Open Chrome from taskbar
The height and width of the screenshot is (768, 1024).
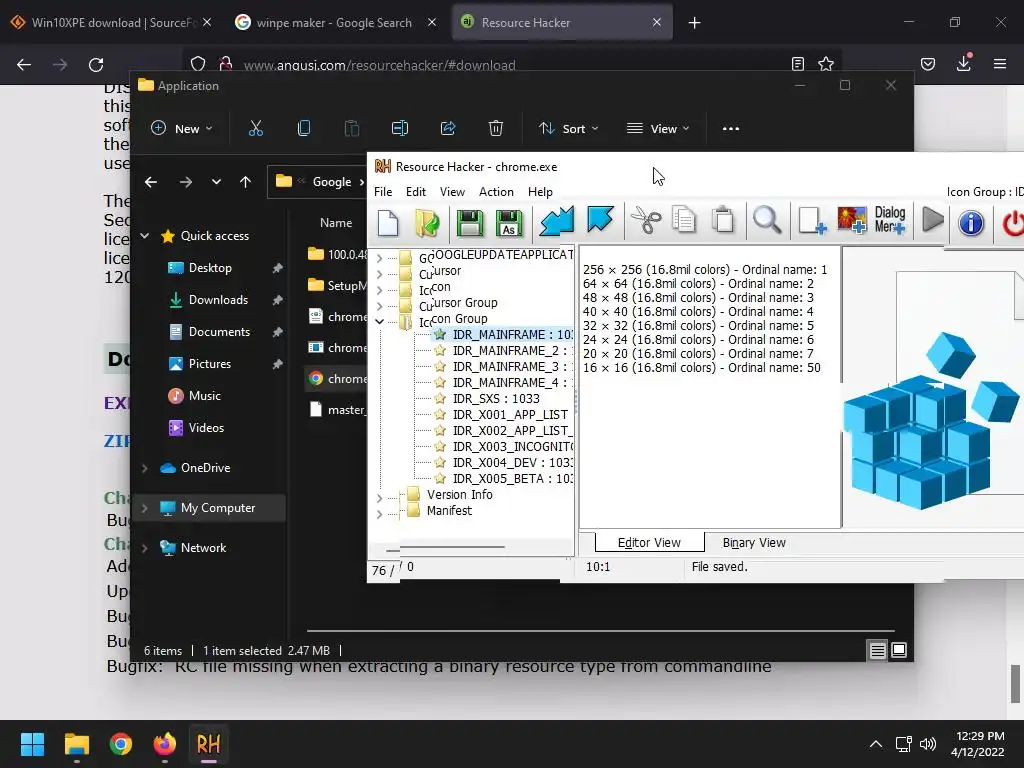click(120, 744)
